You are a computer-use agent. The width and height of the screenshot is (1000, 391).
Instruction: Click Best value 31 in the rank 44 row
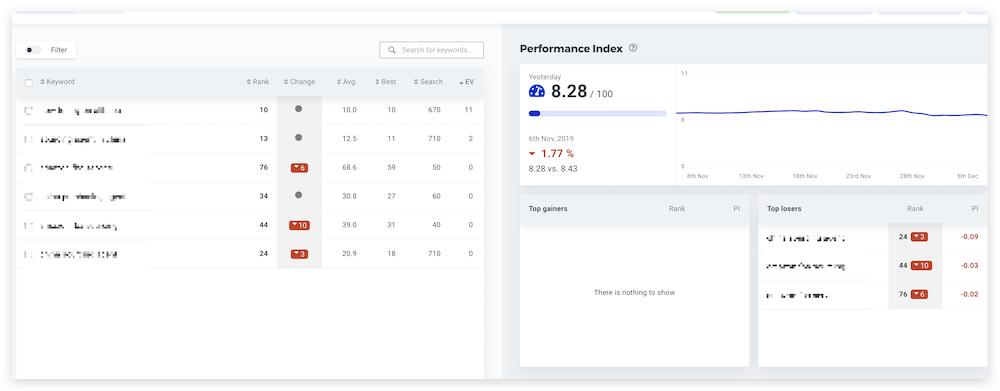[392, 225]
